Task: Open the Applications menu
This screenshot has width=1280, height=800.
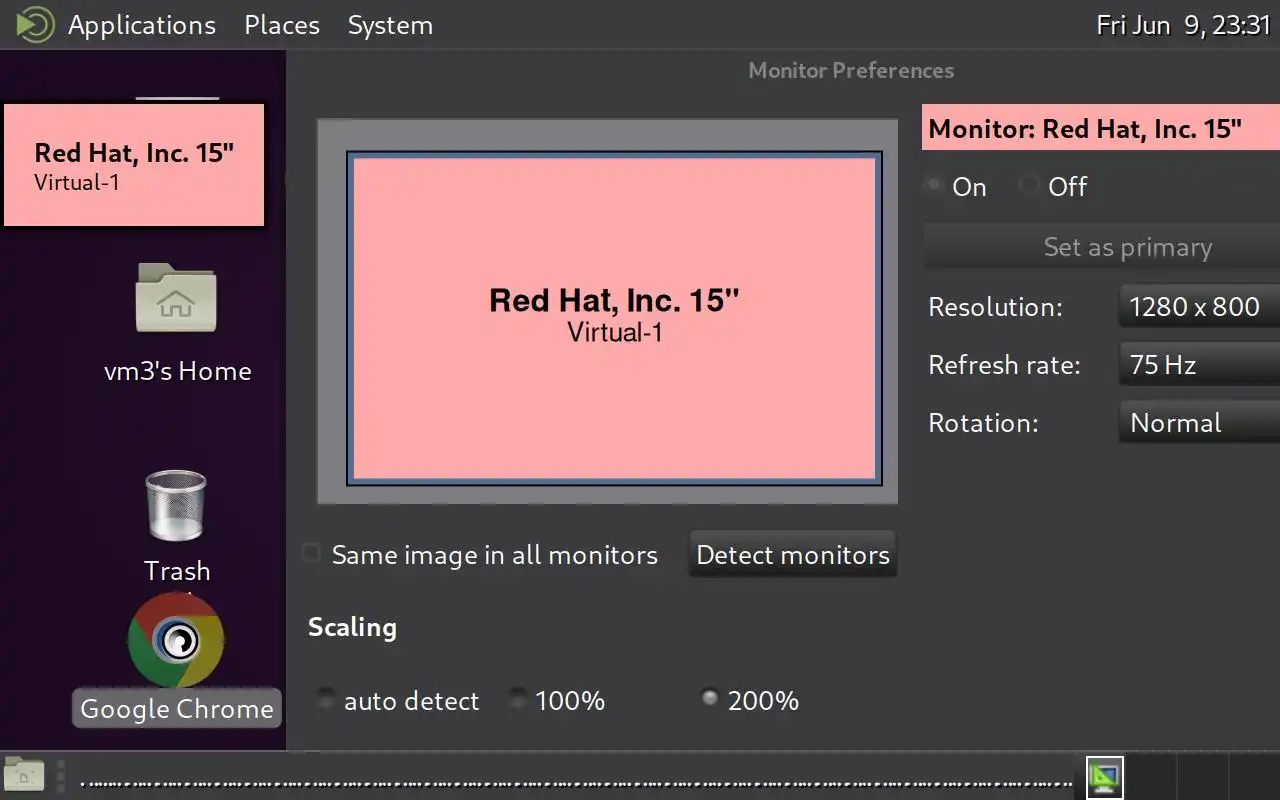Action: click(141, 25)
